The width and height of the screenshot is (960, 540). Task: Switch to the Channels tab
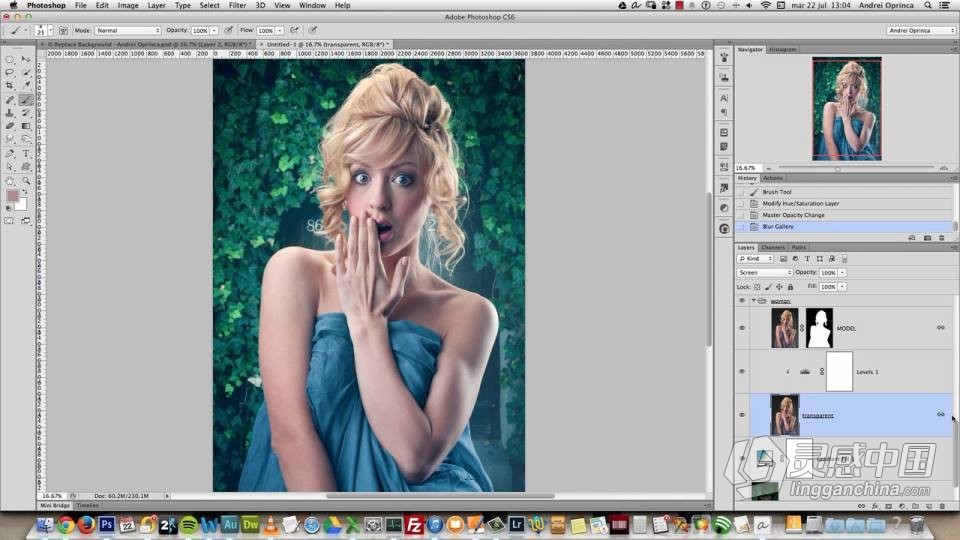coord(773,247)
